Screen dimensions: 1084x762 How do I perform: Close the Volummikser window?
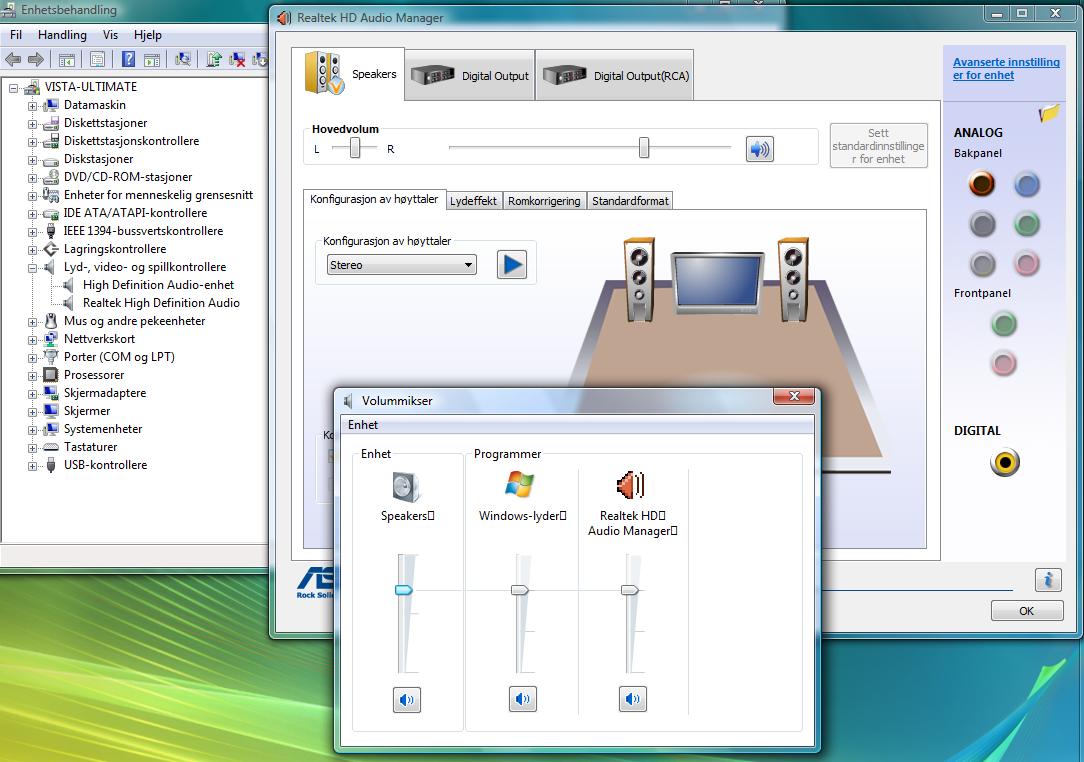click(794, 396)
